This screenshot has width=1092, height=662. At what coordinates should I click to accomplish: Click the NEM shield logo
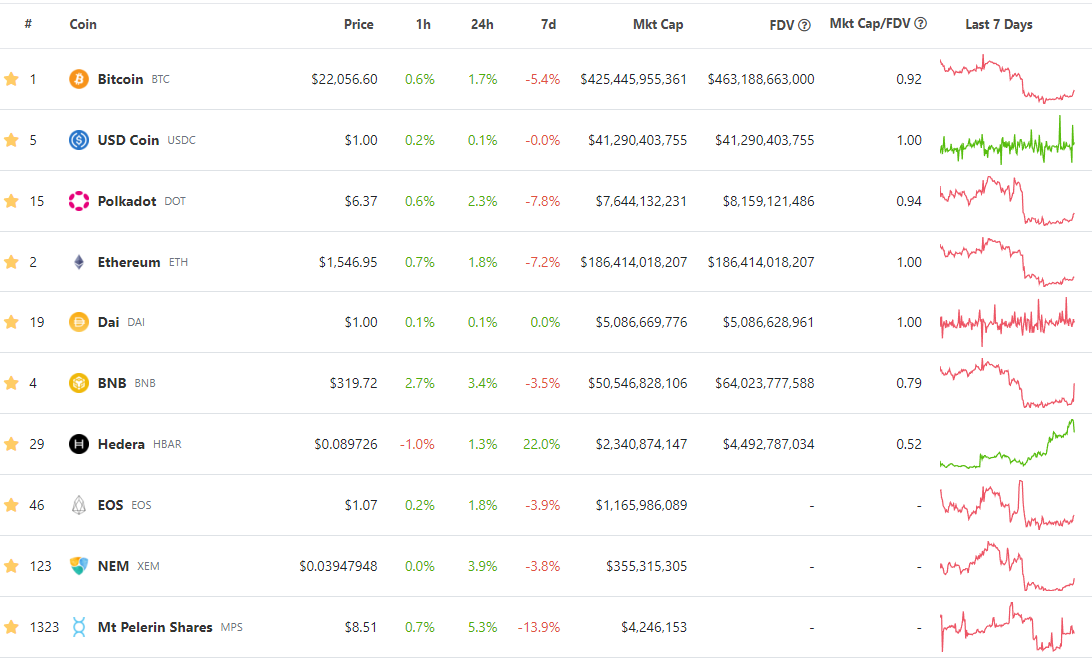[x=79, y=566]
